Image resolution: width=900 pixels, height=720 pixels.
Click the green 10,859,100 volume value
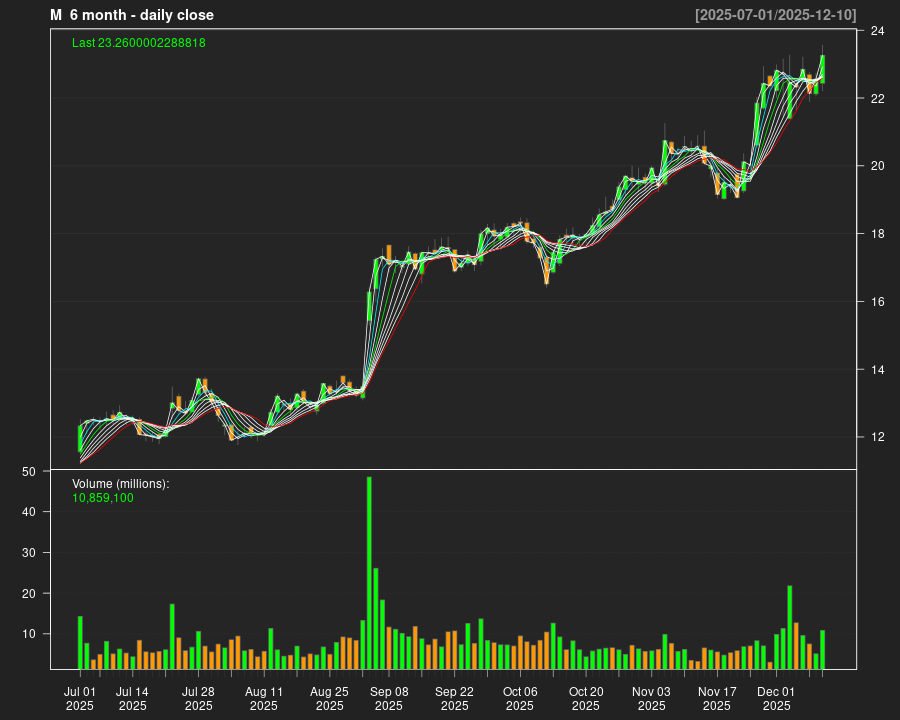(103, 497)
